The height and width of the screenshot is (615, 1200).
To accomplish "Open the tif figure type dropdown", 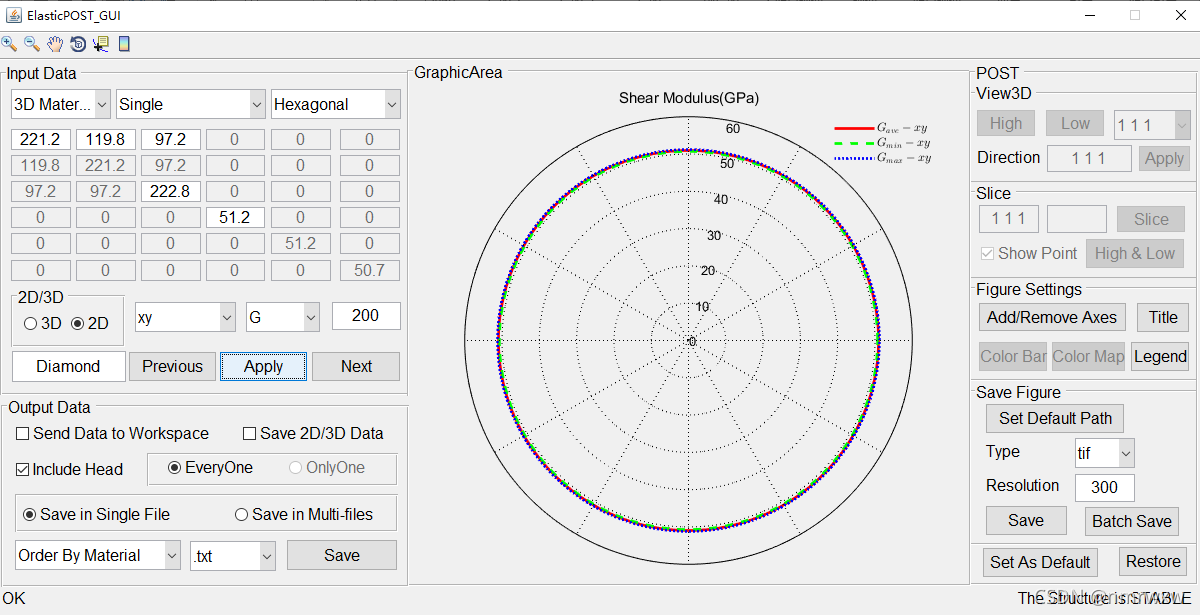I will 1105,453.
